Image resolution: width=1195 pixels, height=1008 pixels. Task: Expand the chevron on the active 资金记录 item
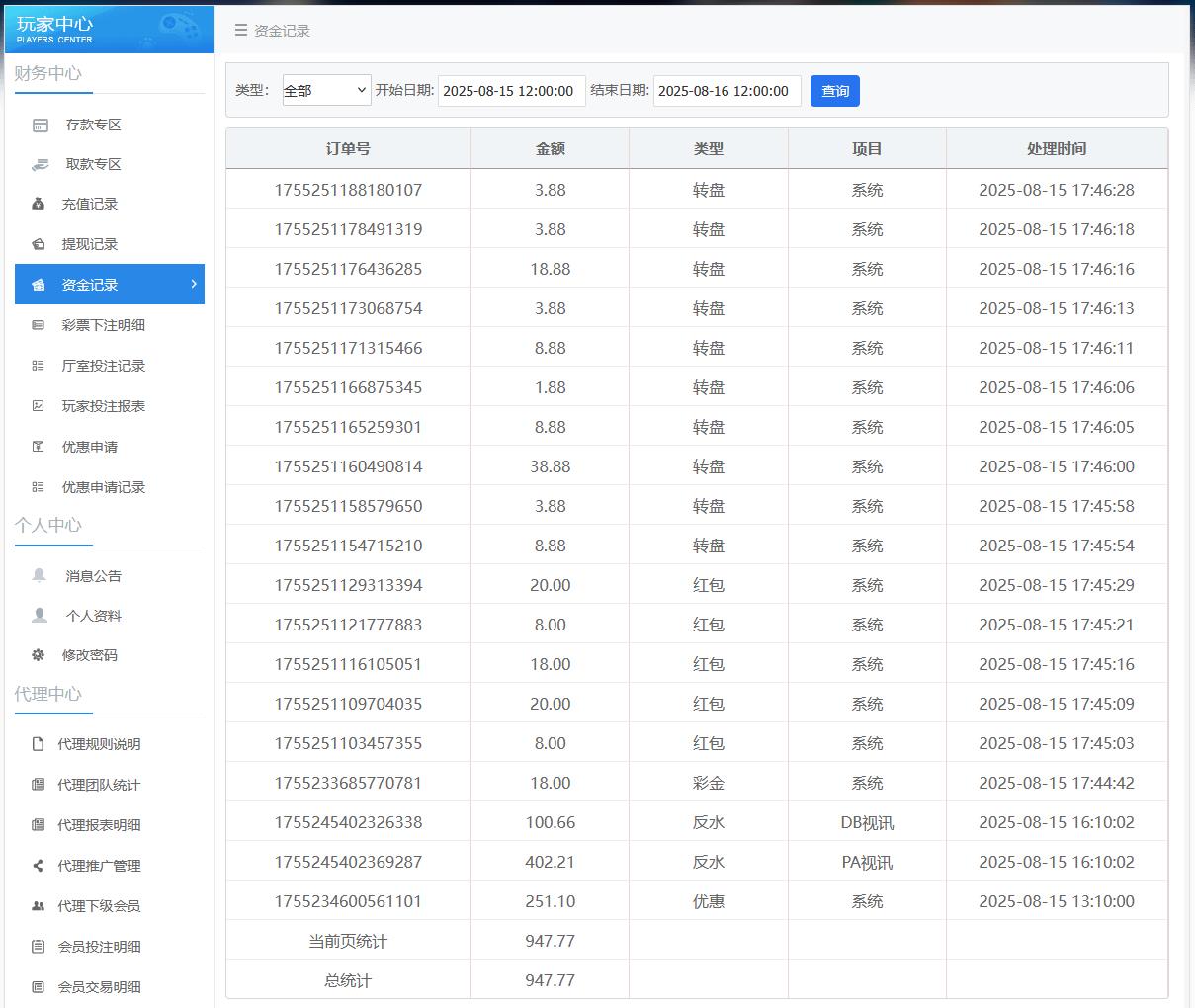[193, 285]
